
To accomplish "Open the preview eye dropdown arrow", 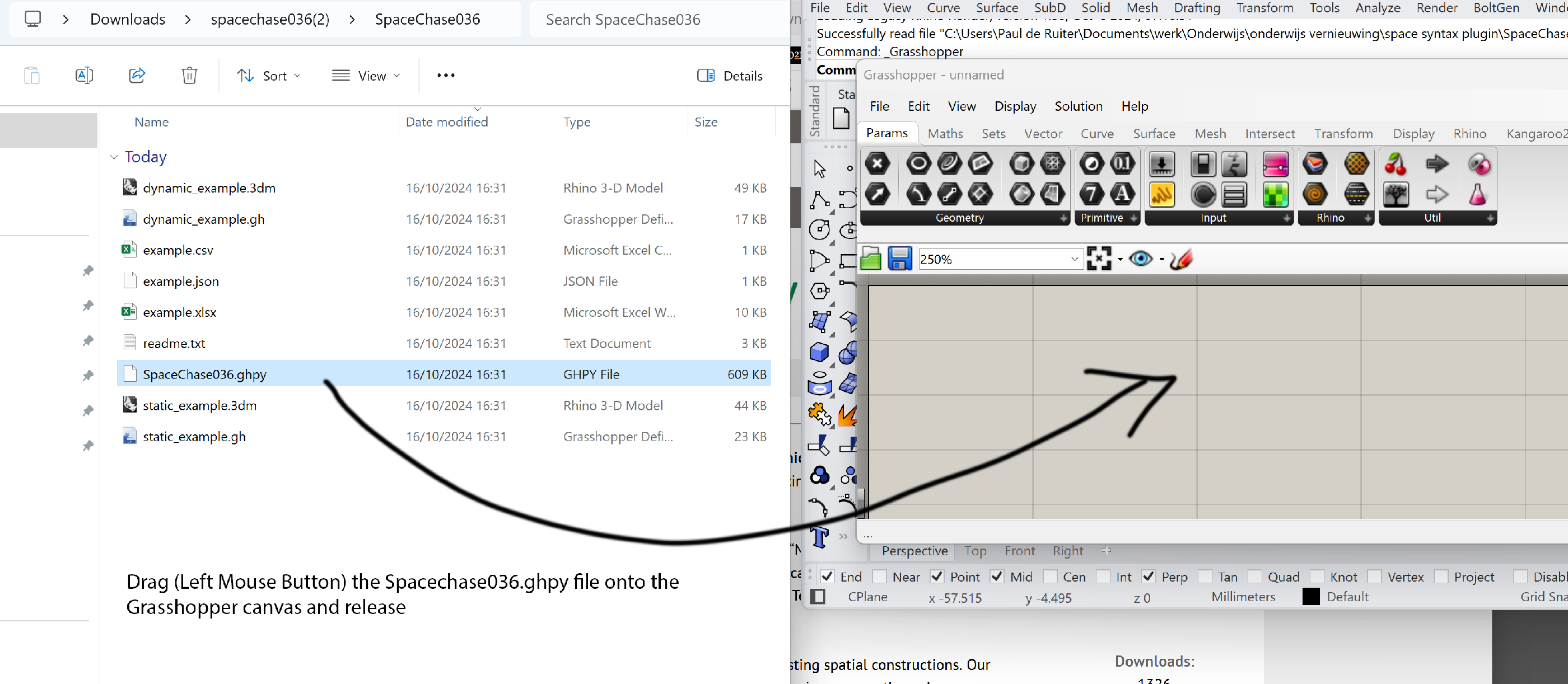I will [x=1161, y=260].
